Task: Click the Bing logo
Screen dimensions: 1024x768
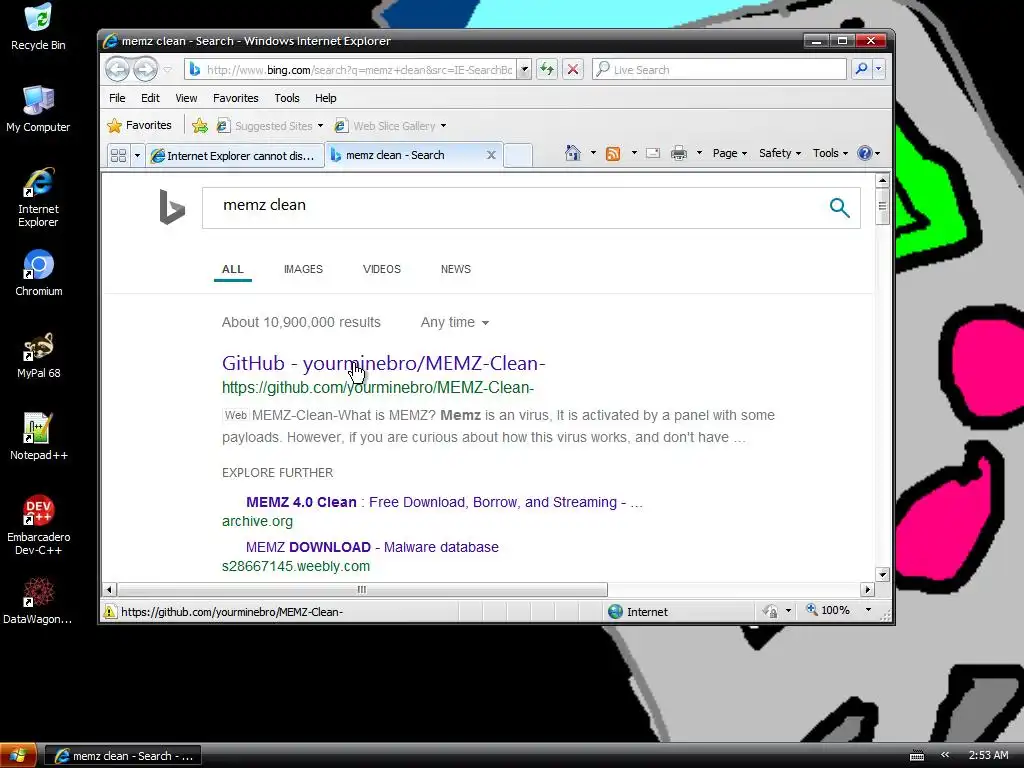Action: [x=172, y=207]
